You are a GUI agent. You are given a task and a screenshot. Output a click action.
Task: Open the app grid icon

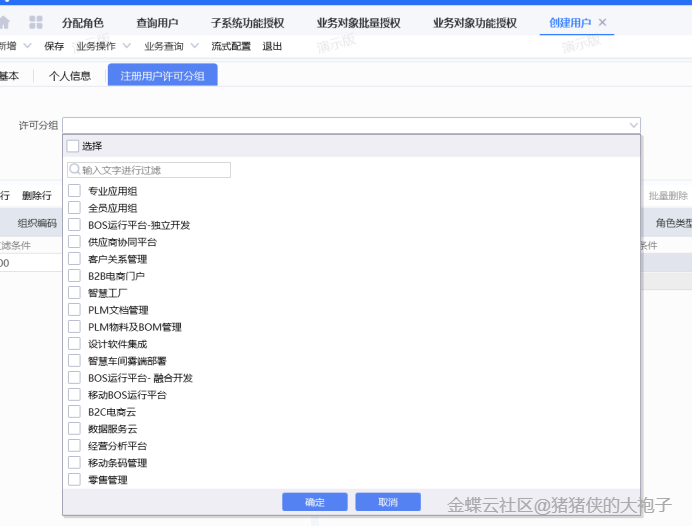[x=36, y=22]
